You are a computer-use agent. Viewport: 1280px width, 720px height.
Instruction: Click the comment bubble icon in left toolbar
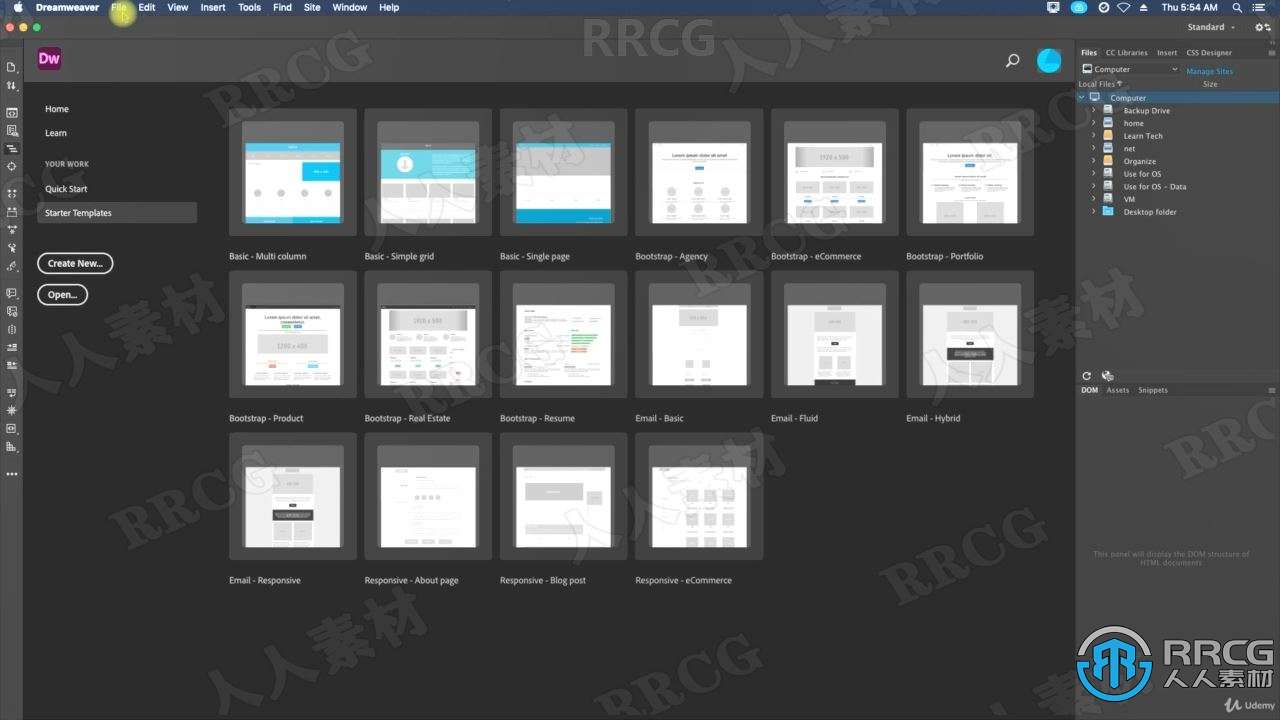click(12, 293)
